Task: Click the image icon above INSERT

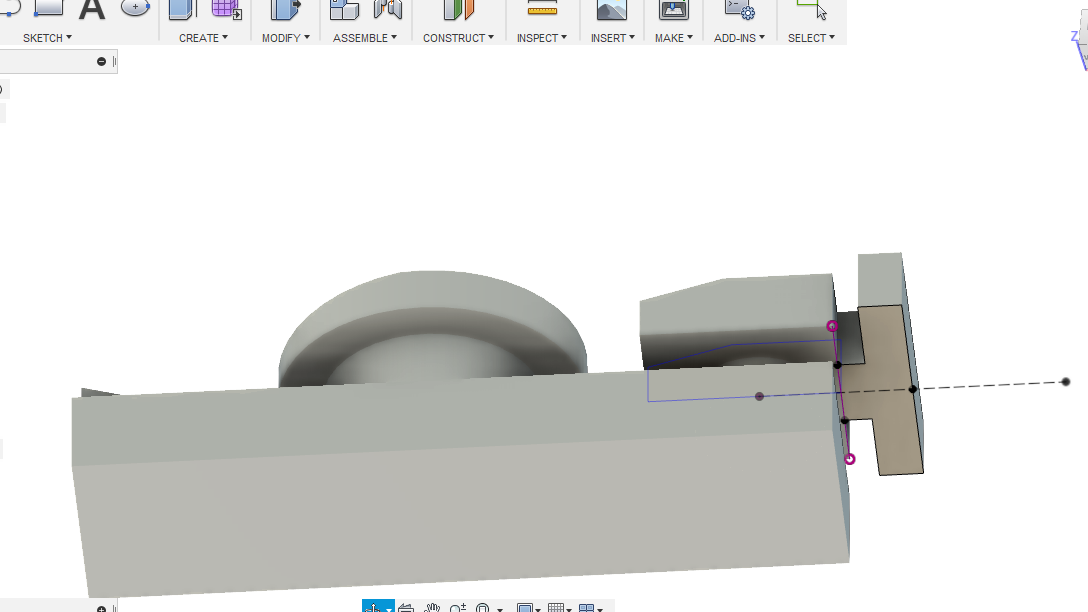Action: click(612, 10)
